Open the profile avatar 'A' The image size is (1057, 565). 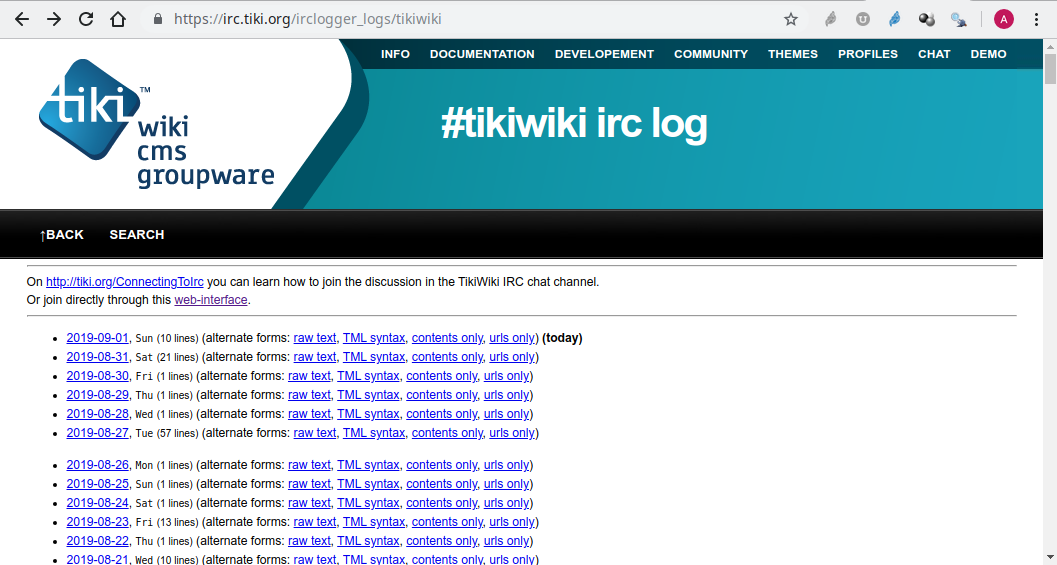point(1004,19)
